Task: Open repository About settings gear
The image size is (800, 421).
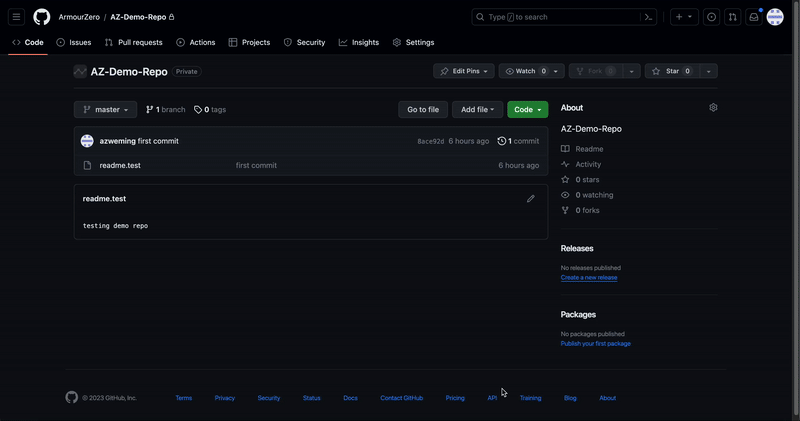Action: click(713, 108)
